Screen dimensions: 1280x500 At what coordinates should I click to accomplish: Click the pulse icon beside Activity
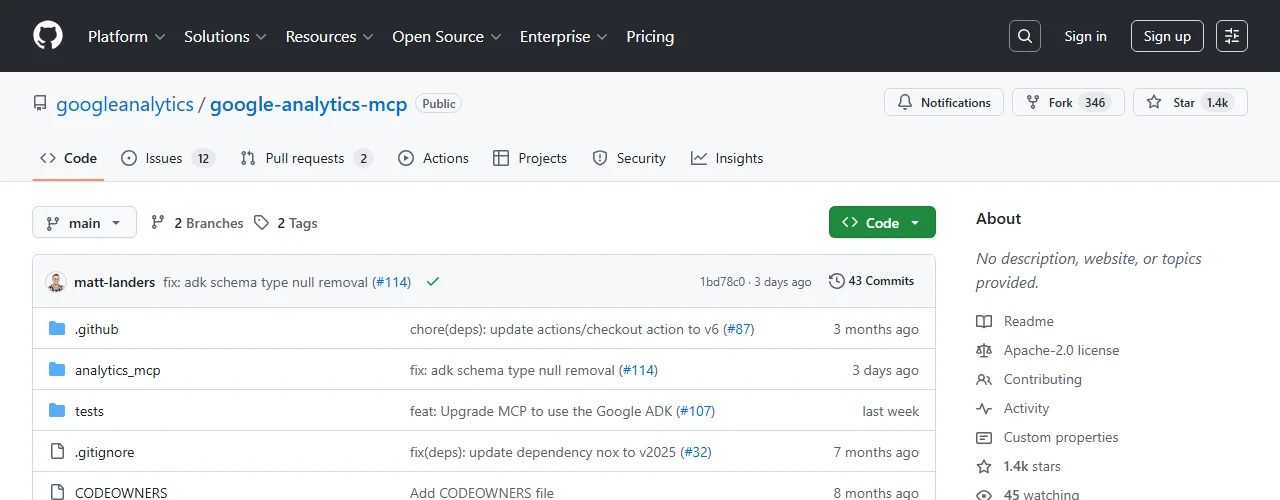click(984, 408)
